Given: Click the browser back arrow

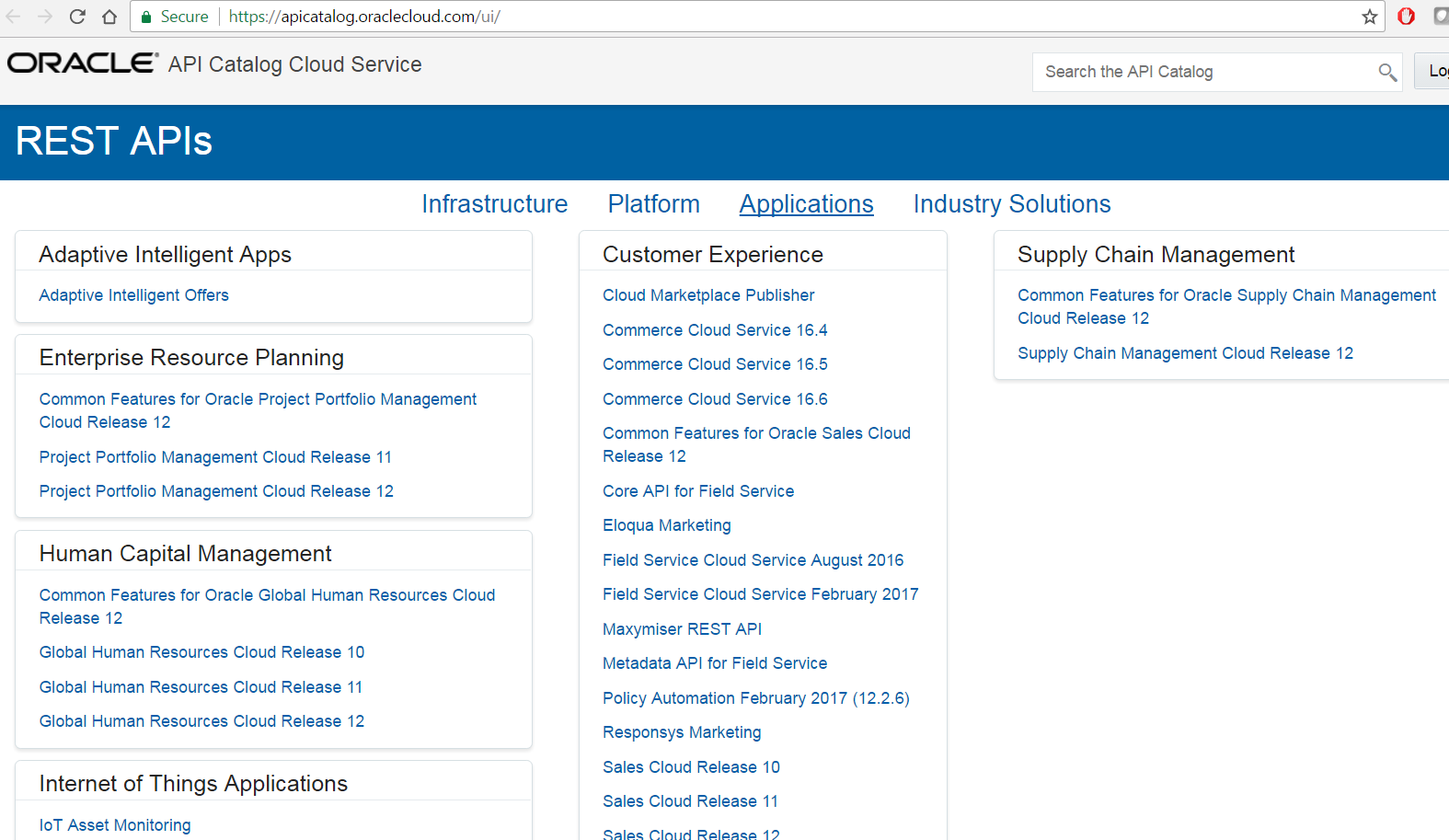Looking at the screenshot, I should pyautogui.click(x=14, y=17).
